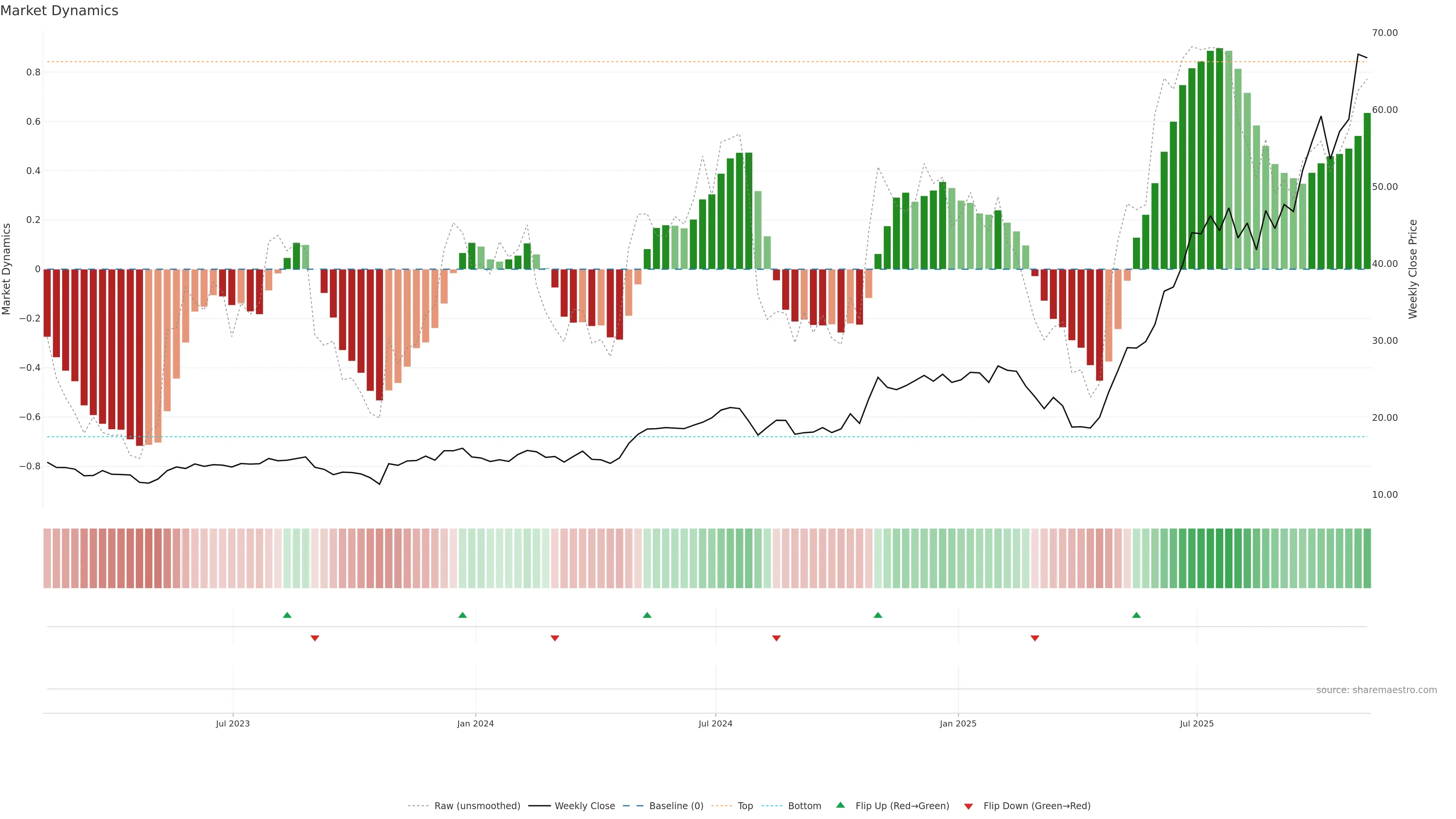
Task: Click the Jul 2024 x-axis label
Action: 715,723
